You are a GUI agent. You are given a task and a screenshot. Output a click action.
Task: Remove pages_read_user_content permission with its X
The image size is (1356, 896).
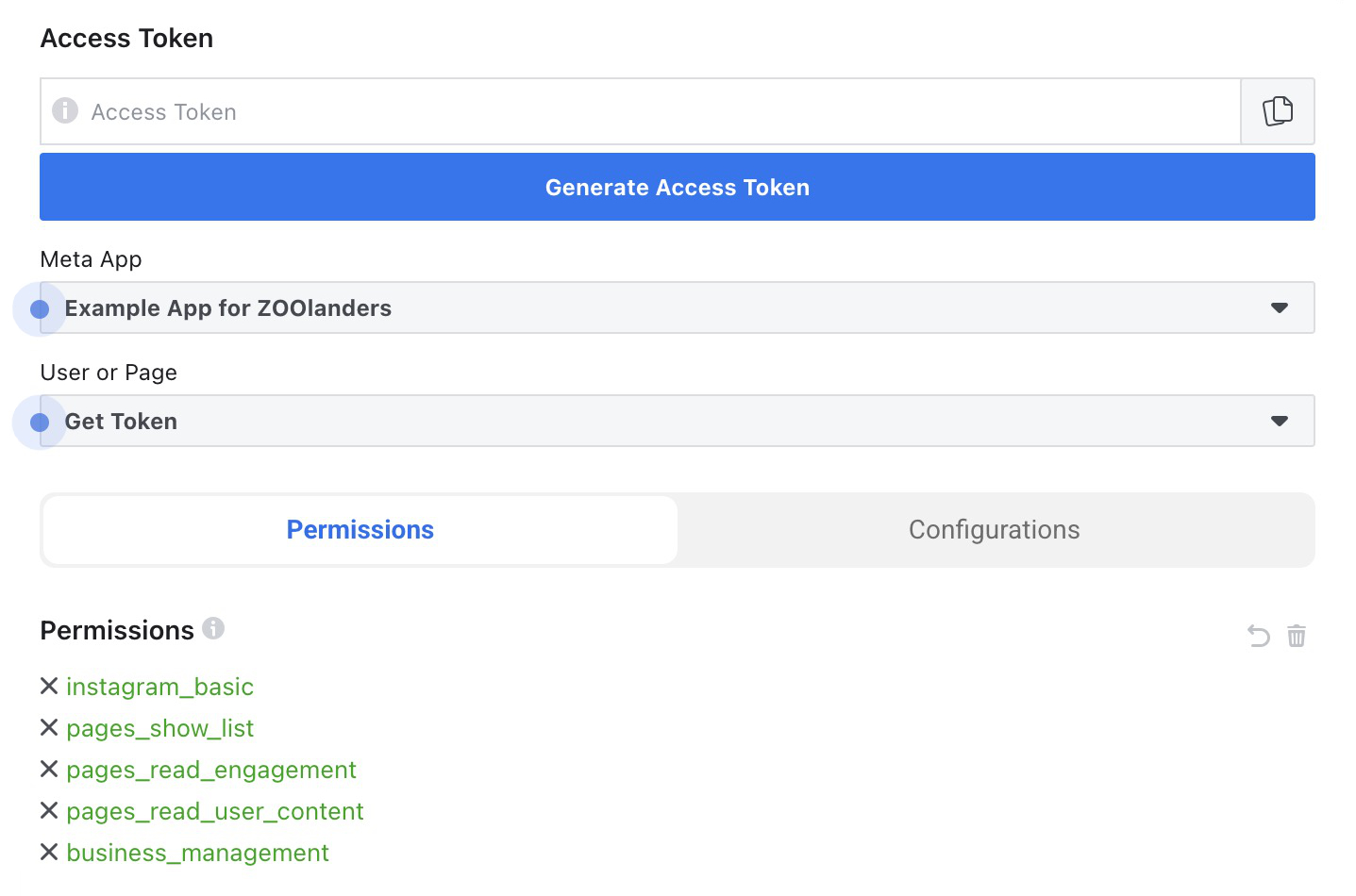[49, 810]
